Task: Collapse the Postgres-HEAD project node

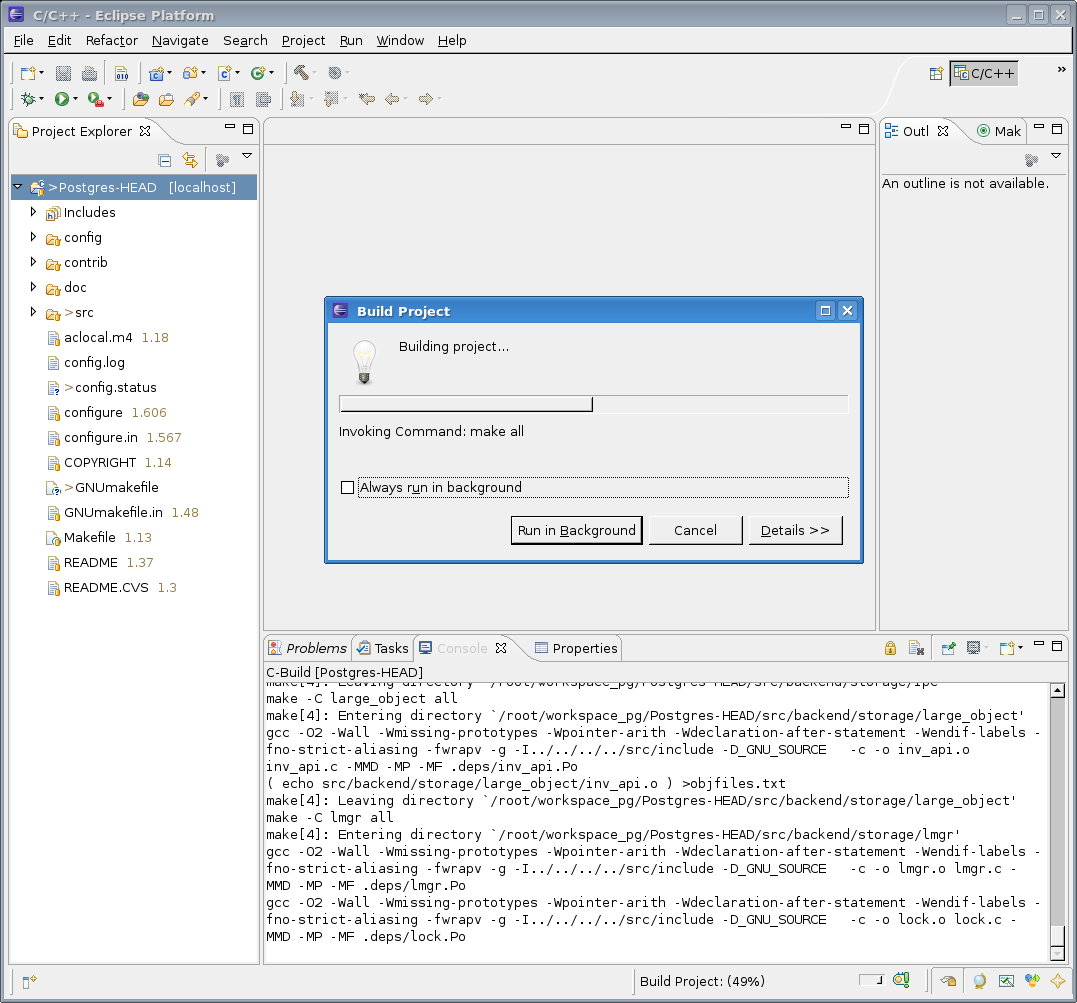Action: (x=17, y=187)
